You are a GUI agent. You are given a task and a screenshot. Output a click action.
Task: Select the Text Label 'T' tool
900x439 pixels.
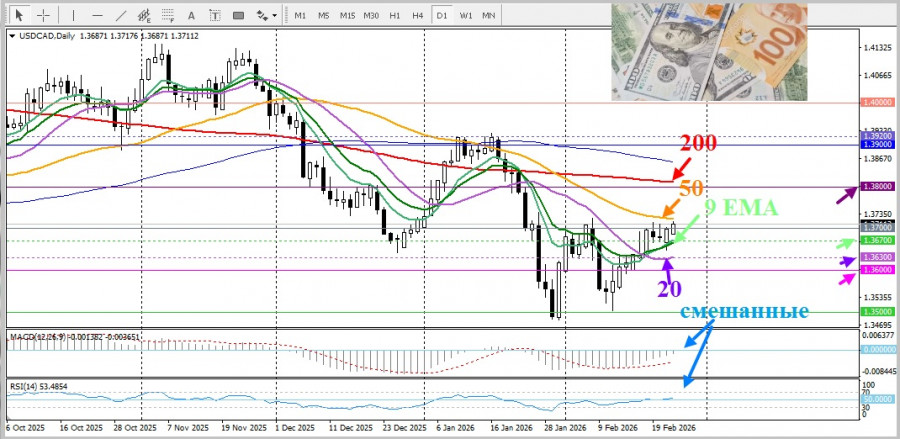(215, 15)
